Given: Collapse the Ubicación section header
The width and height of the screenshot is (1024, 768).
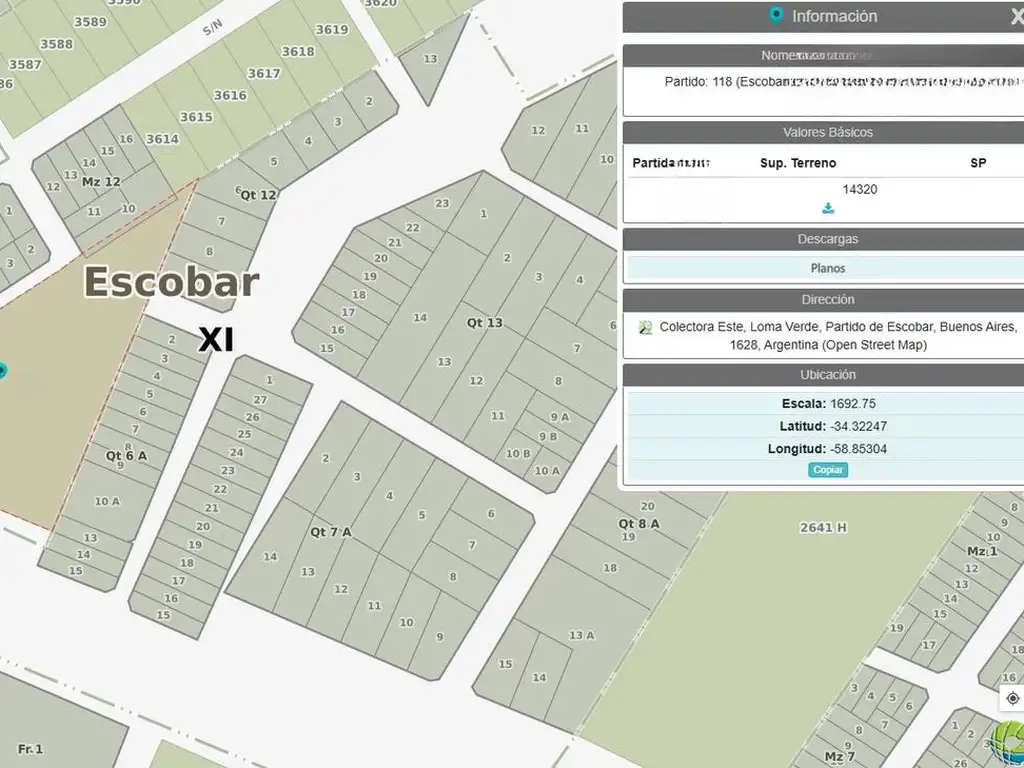Looking at the screenshot, I should point(827,374).
